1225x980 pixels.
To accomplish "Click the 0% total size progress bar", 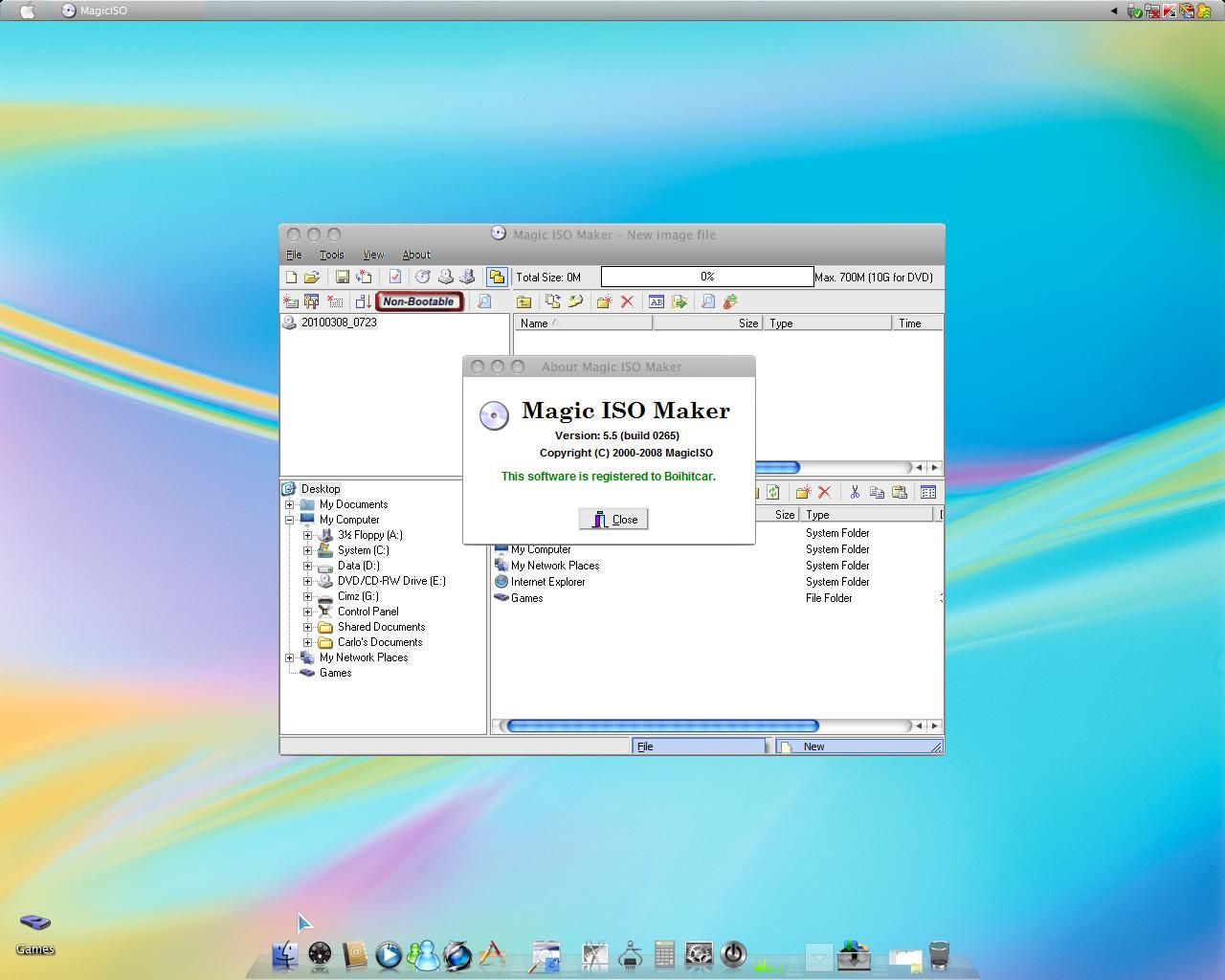I will 707,277.
